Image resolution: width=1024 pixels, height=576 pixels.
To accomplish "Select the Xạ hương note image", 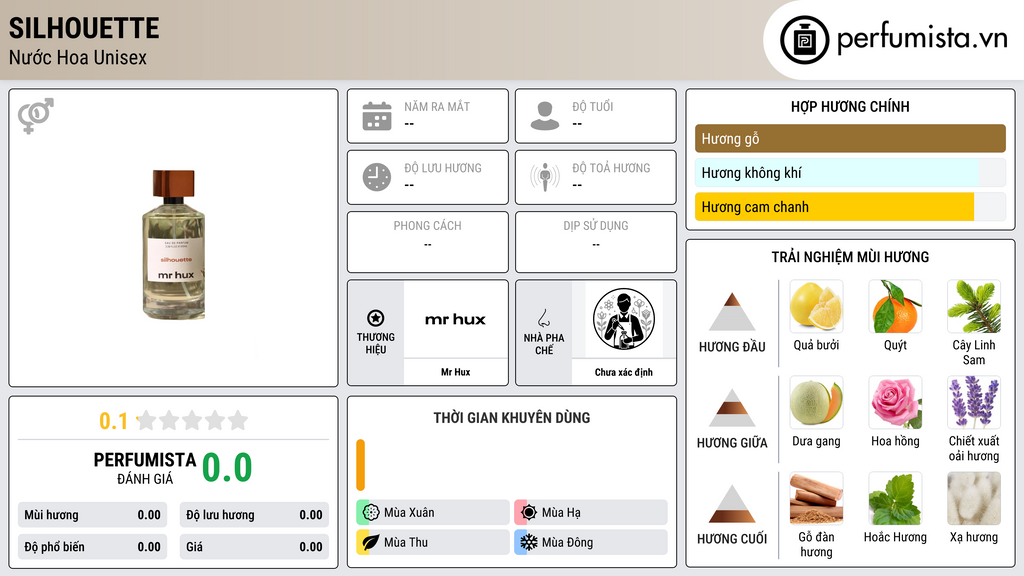I will click(x=974, y=498).
